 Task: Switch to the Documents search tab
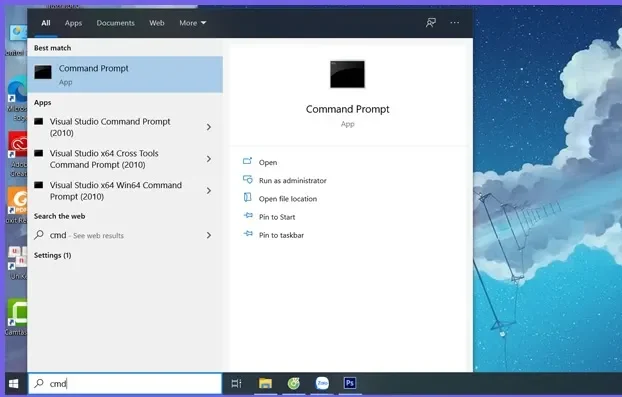[115, 23]
